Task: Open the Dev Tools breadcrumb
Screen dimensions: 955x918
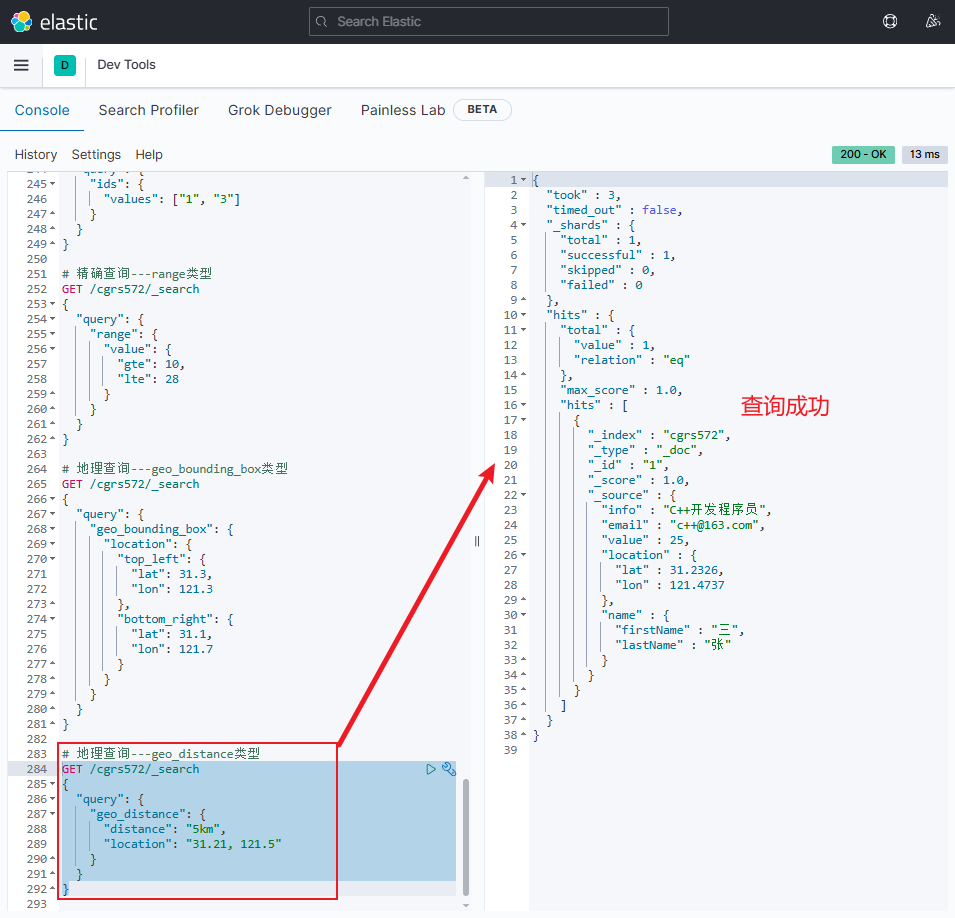Action: tap(127, 65)
